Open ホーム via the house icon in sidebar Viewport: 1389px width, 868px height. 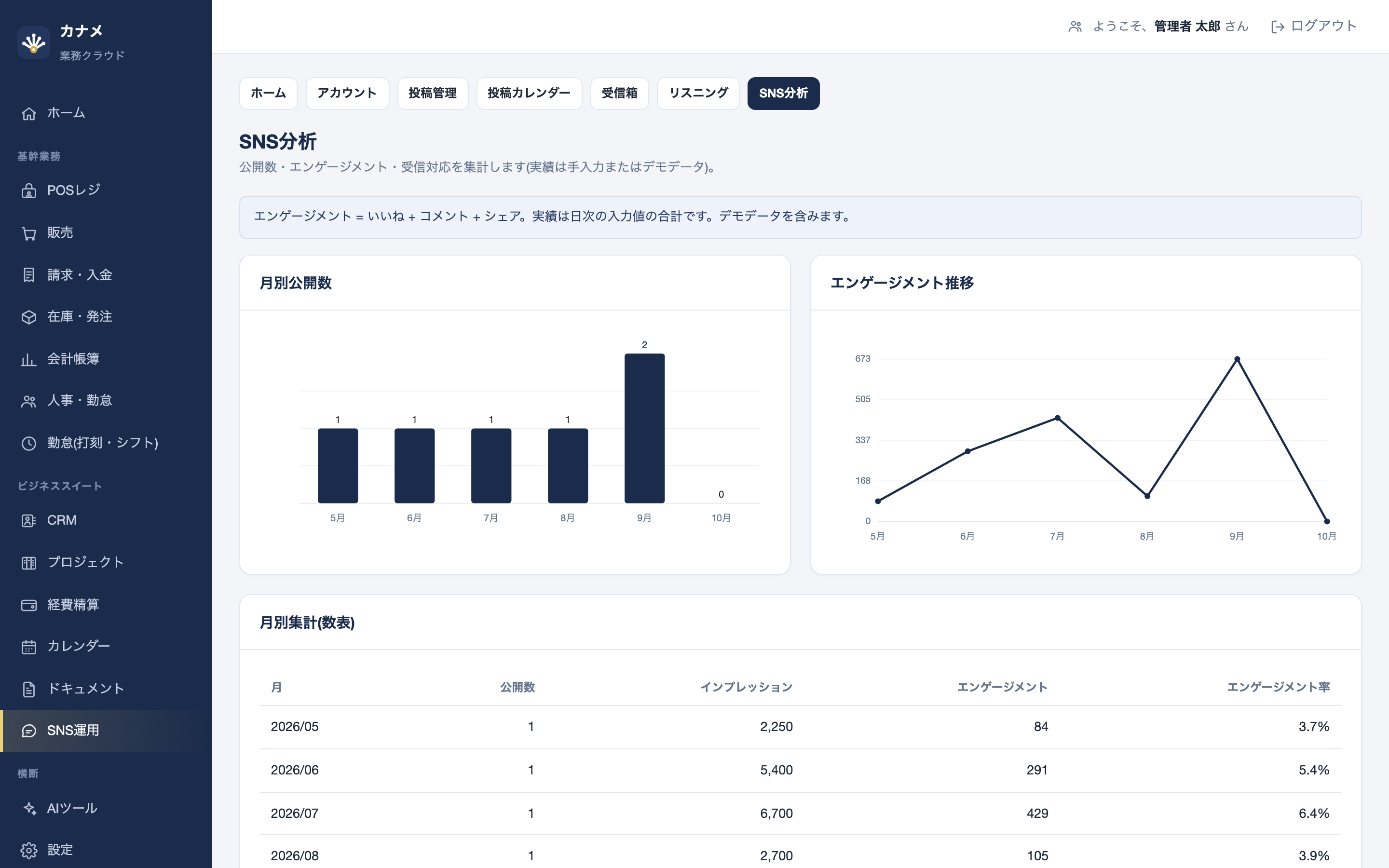(29, 114)
